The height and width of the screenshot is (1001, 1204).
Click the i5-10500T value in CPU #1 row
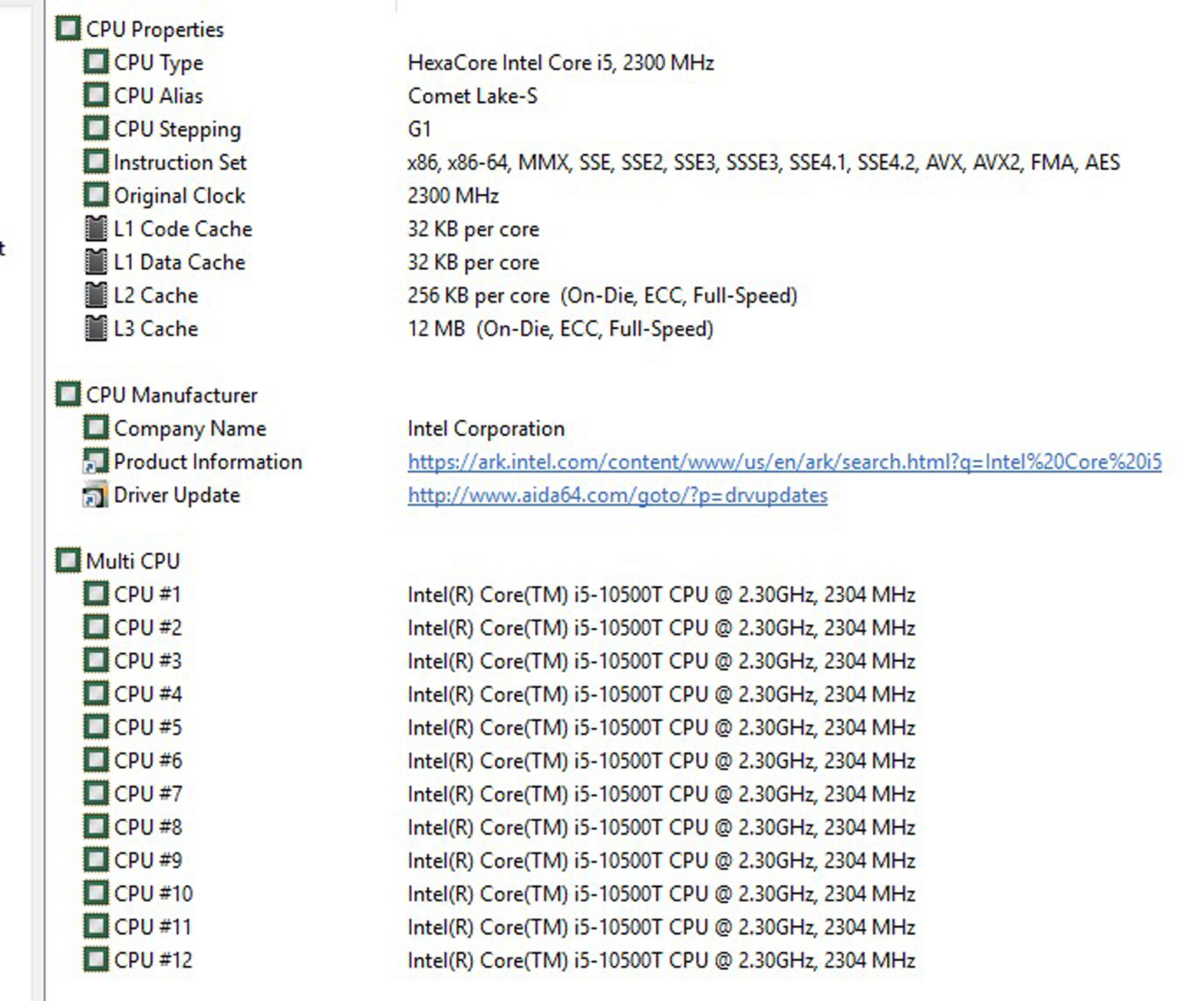point(661,595)
